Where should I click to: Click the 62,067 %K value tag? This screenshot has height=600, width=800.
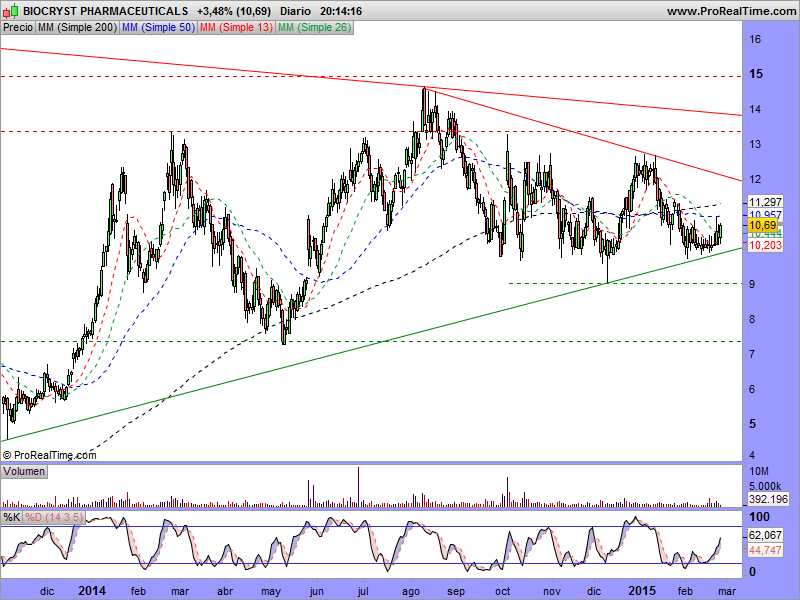pyautogui.click(x=765, y=535)
